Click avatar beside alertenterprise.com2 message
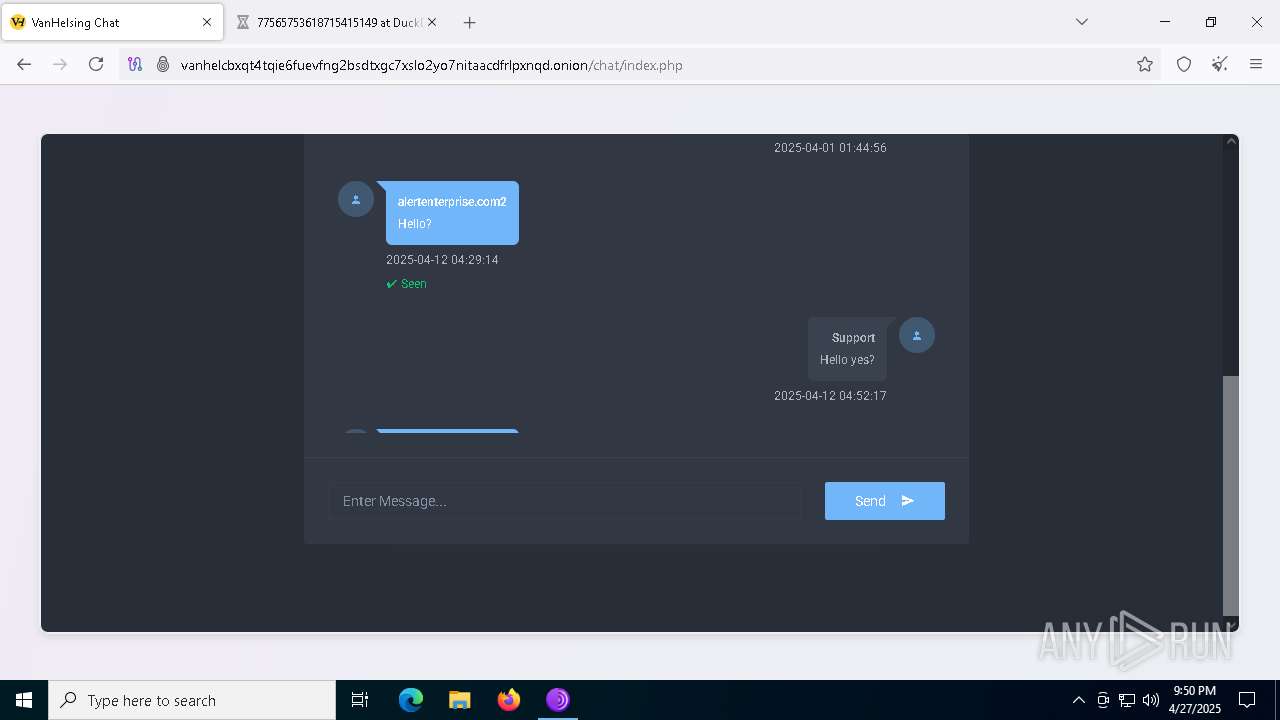This screenshot has height=720, width=1280. [356, 199]
